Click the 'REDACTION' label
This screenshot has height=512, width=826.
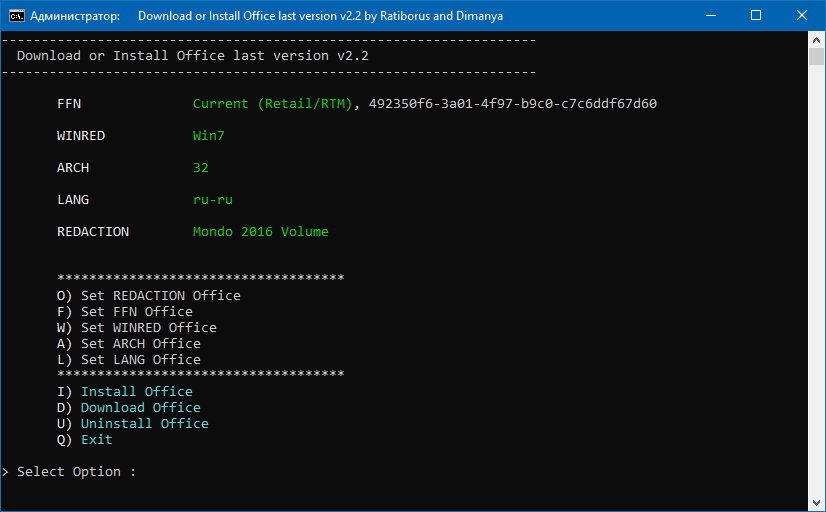click(93, 232)
